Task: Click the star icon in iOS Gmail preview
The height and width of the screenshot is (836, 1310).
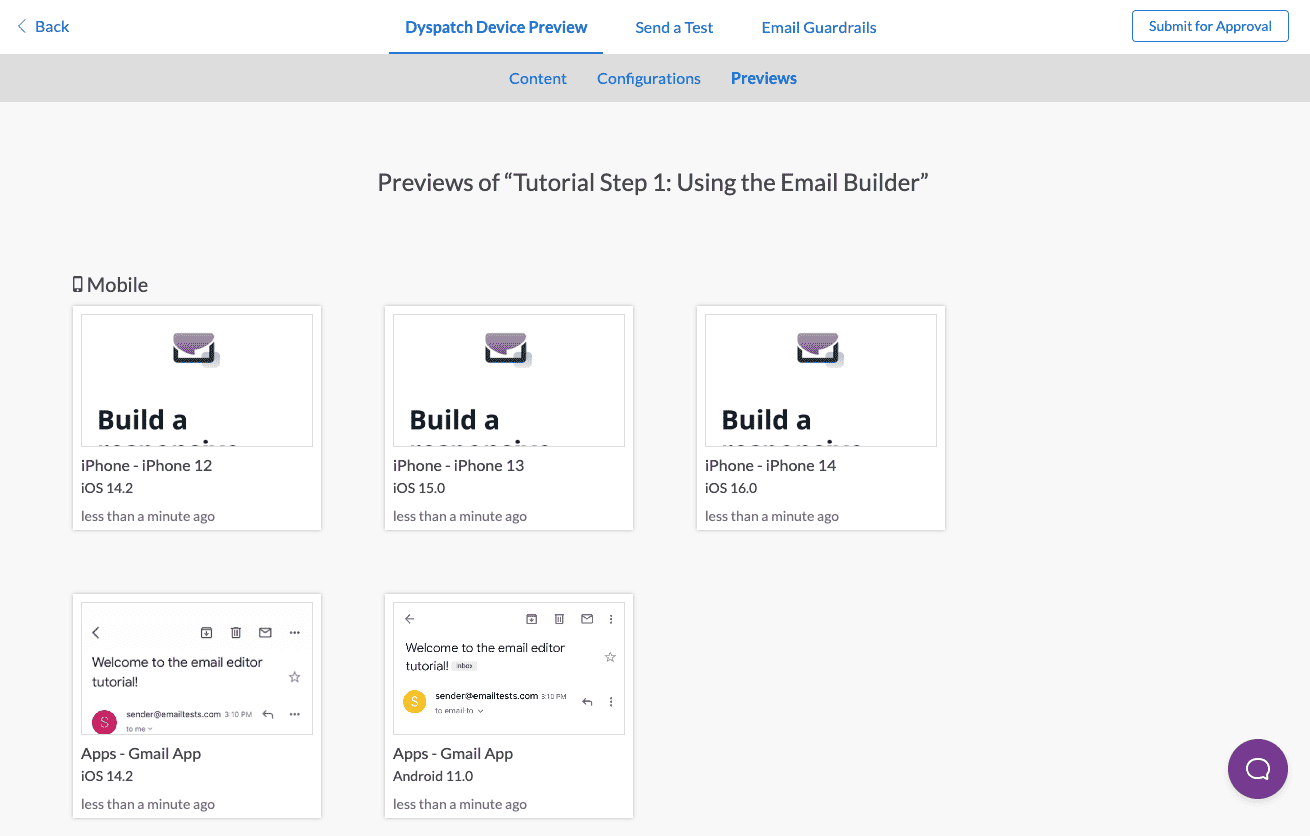Action: [294, 677]
